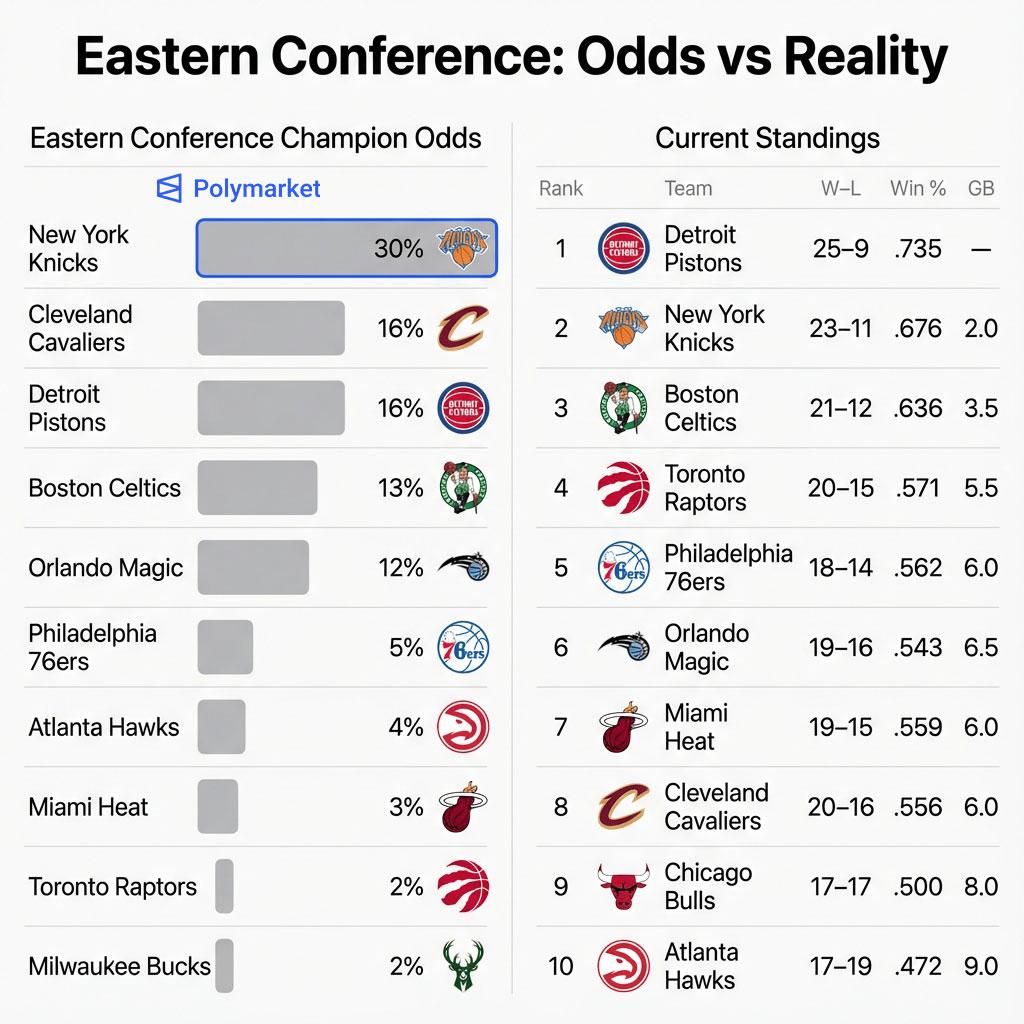Click the Milwaukee Bucks deer logo
This screenshot has height=1024, width=1024.
tap(463, 965)
